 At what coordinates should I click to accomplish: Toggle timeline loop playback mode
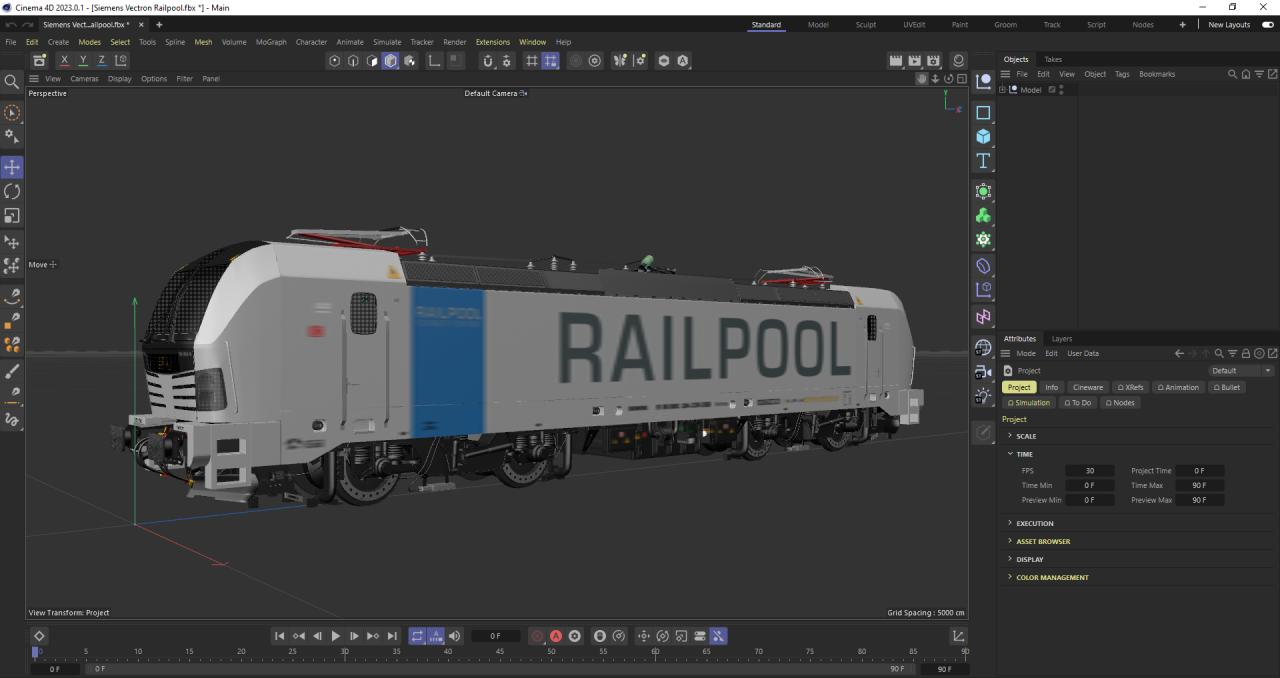pyautogui.click(x=417, y=636)
